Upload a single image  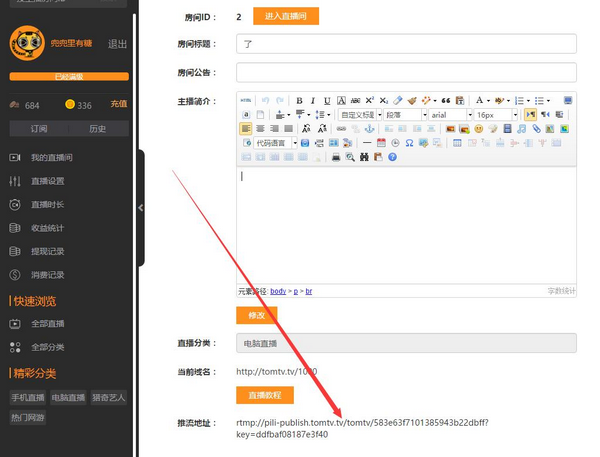[x=450, y=129]
